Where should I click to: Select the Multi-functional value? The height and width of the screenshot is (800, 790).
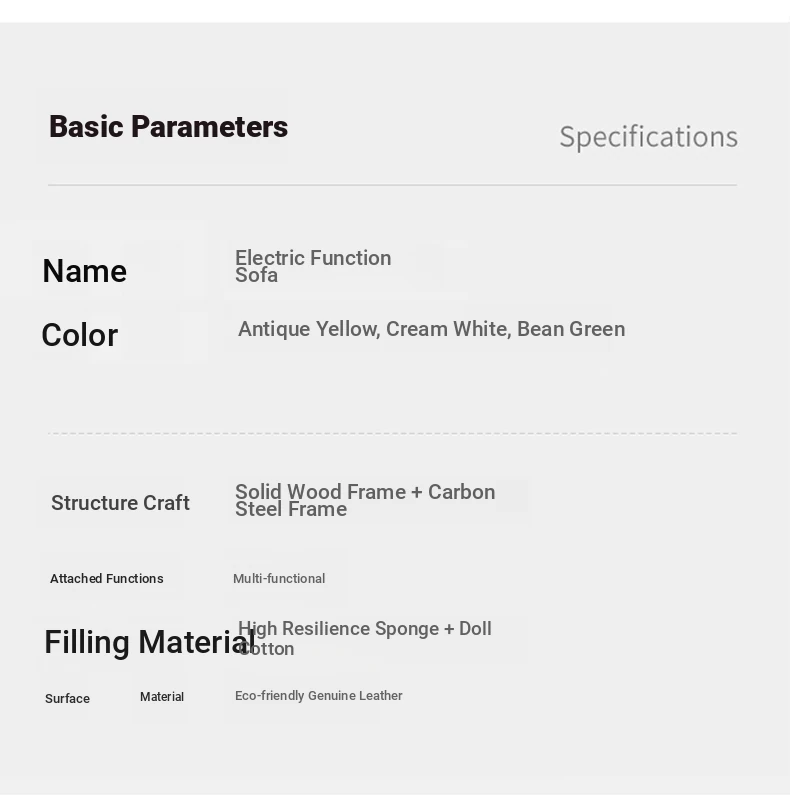[279, 579]
